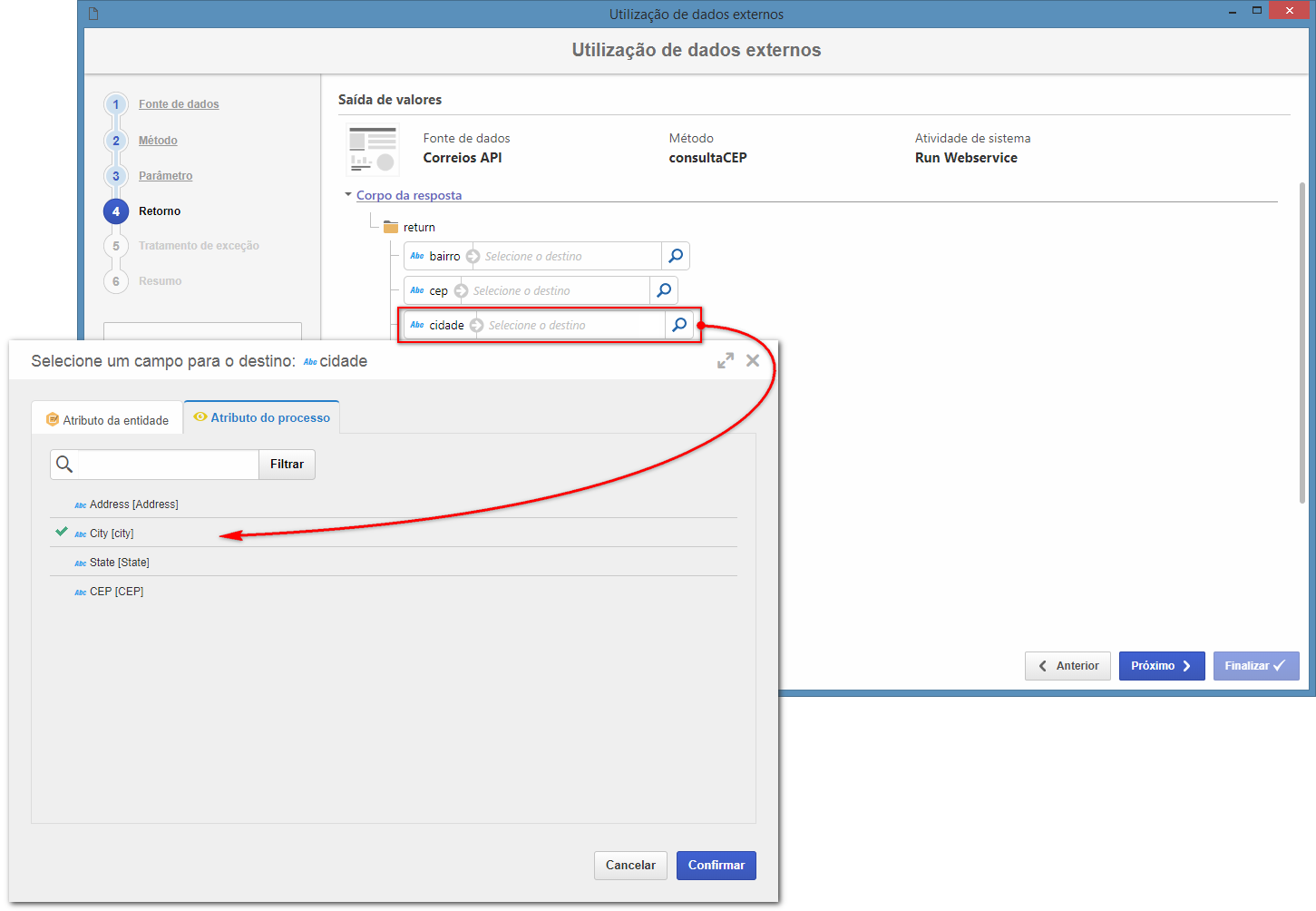
Task: Click Run Webservice activity name
Action: point(966,158)
